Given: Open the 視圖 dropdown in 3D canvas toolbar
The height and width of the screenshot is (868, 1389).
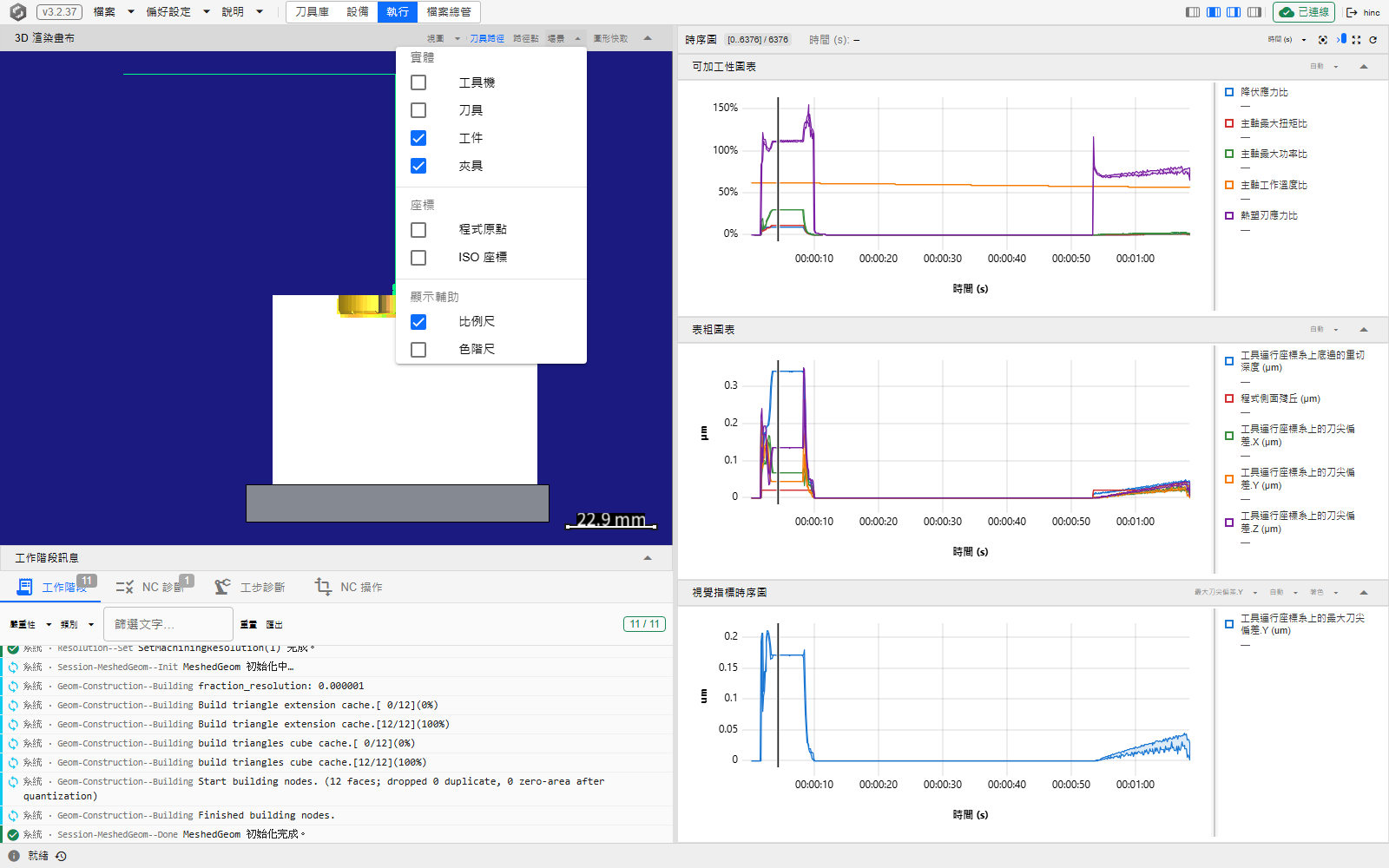Looking at the screenshot, I should (443, 38).
